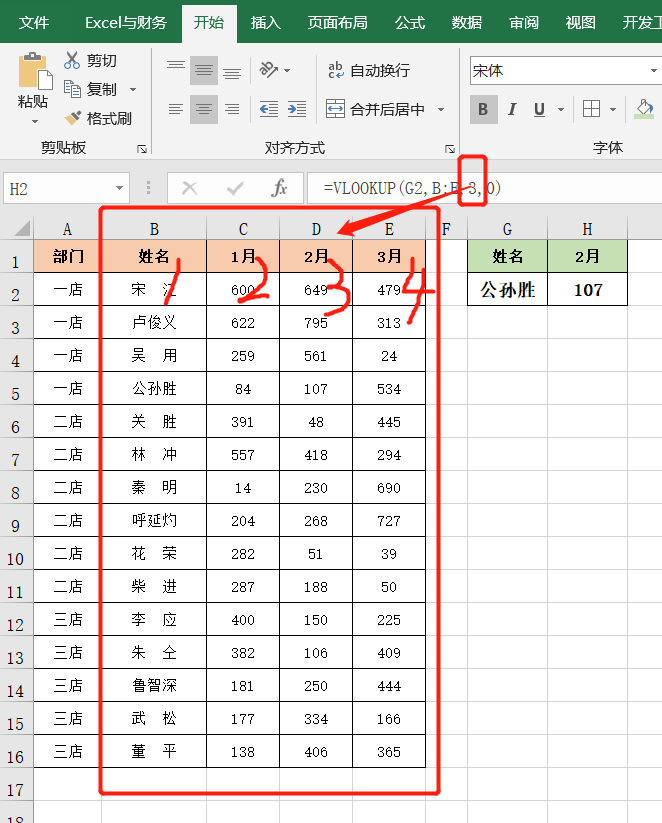Open the borders dropdown arrow
Screen dimensions: 662x823
coord(613,110)
